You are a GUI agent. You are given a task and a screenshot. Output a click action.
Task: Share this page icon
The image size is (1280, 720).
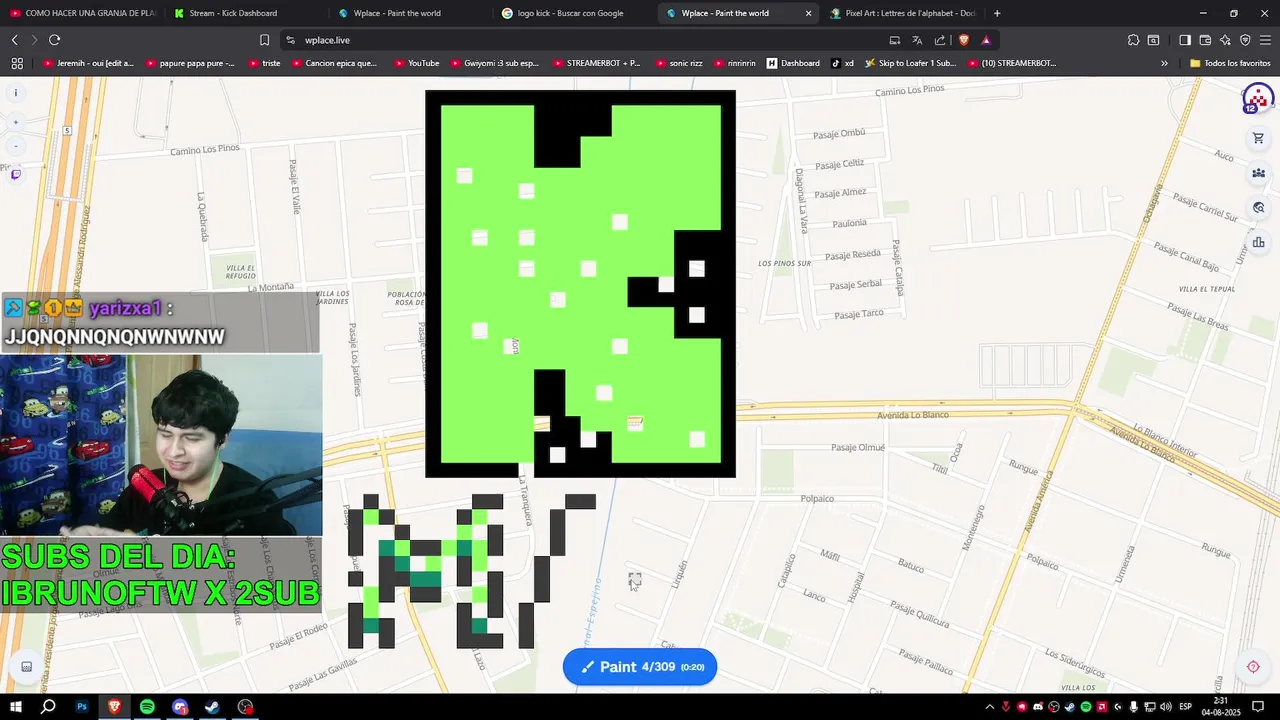940,40
